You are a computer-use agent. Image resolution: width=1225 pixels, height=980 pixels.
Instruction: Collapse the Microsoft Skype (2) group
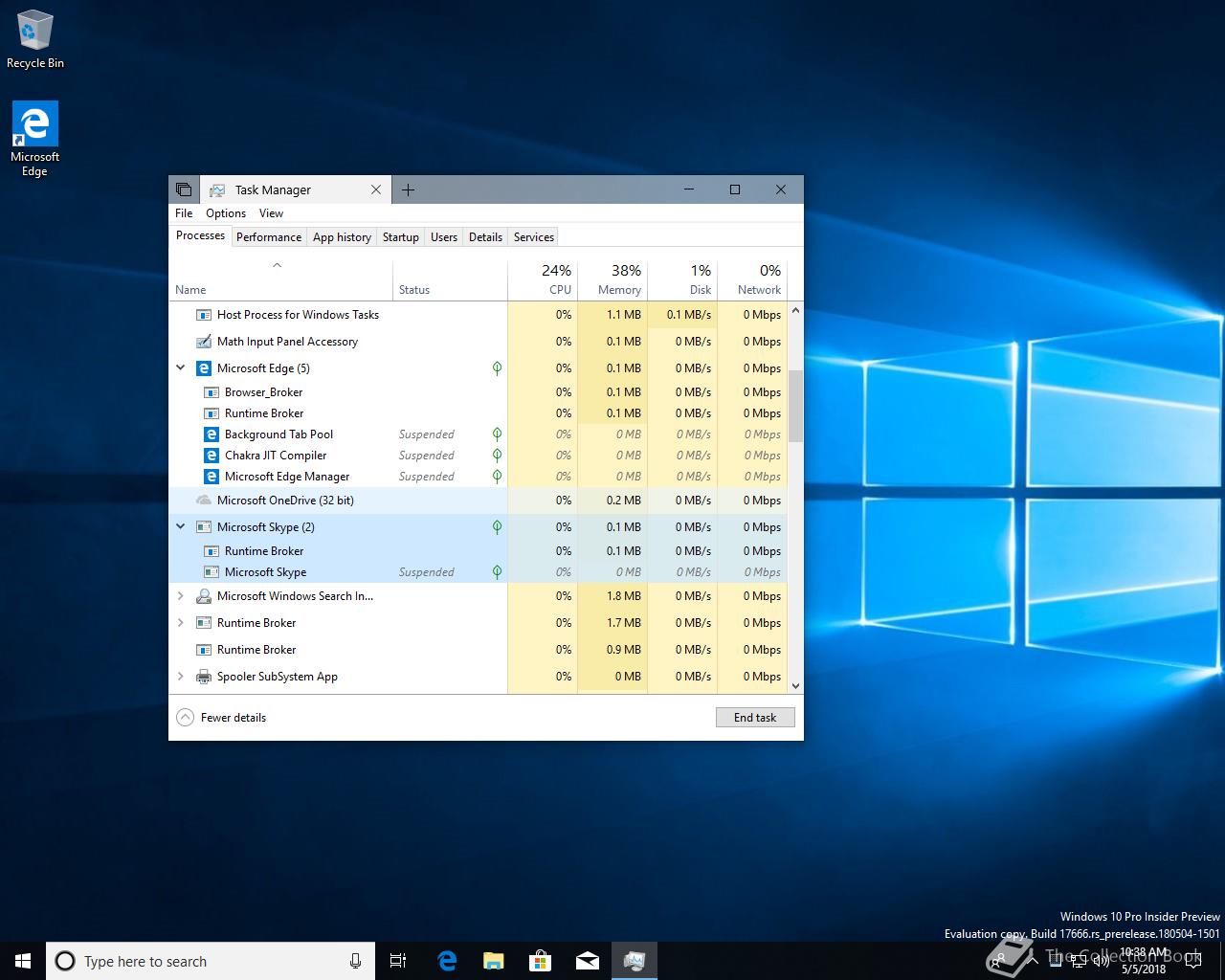tap(180, 527)
